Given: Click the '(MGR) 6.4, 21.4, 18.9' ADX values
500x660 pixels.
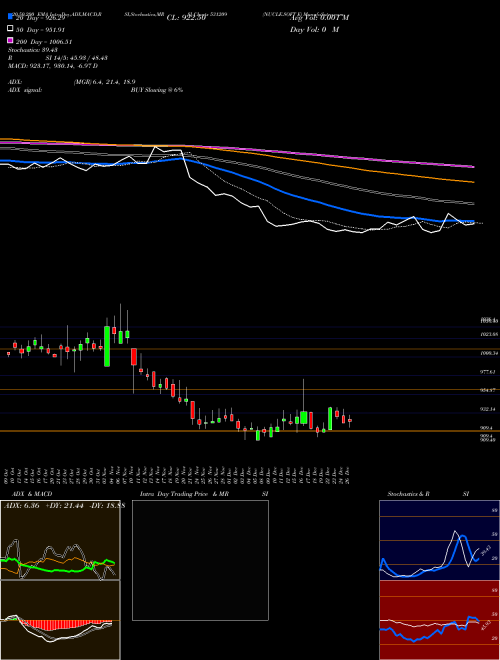Looking at the screenshot, I should (104, 82).
